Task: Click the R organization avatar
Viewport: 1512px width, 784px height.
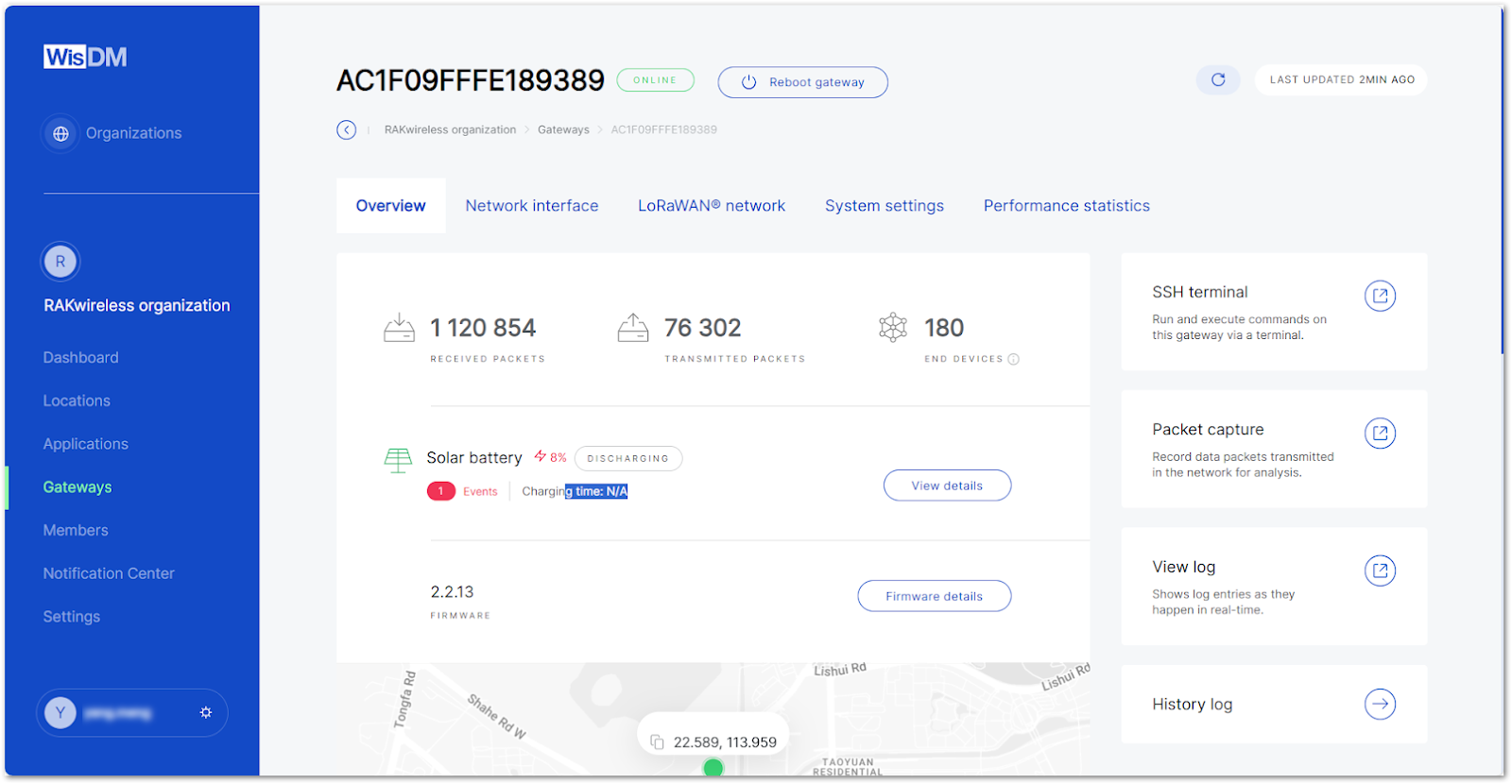Action: point(60,262)
